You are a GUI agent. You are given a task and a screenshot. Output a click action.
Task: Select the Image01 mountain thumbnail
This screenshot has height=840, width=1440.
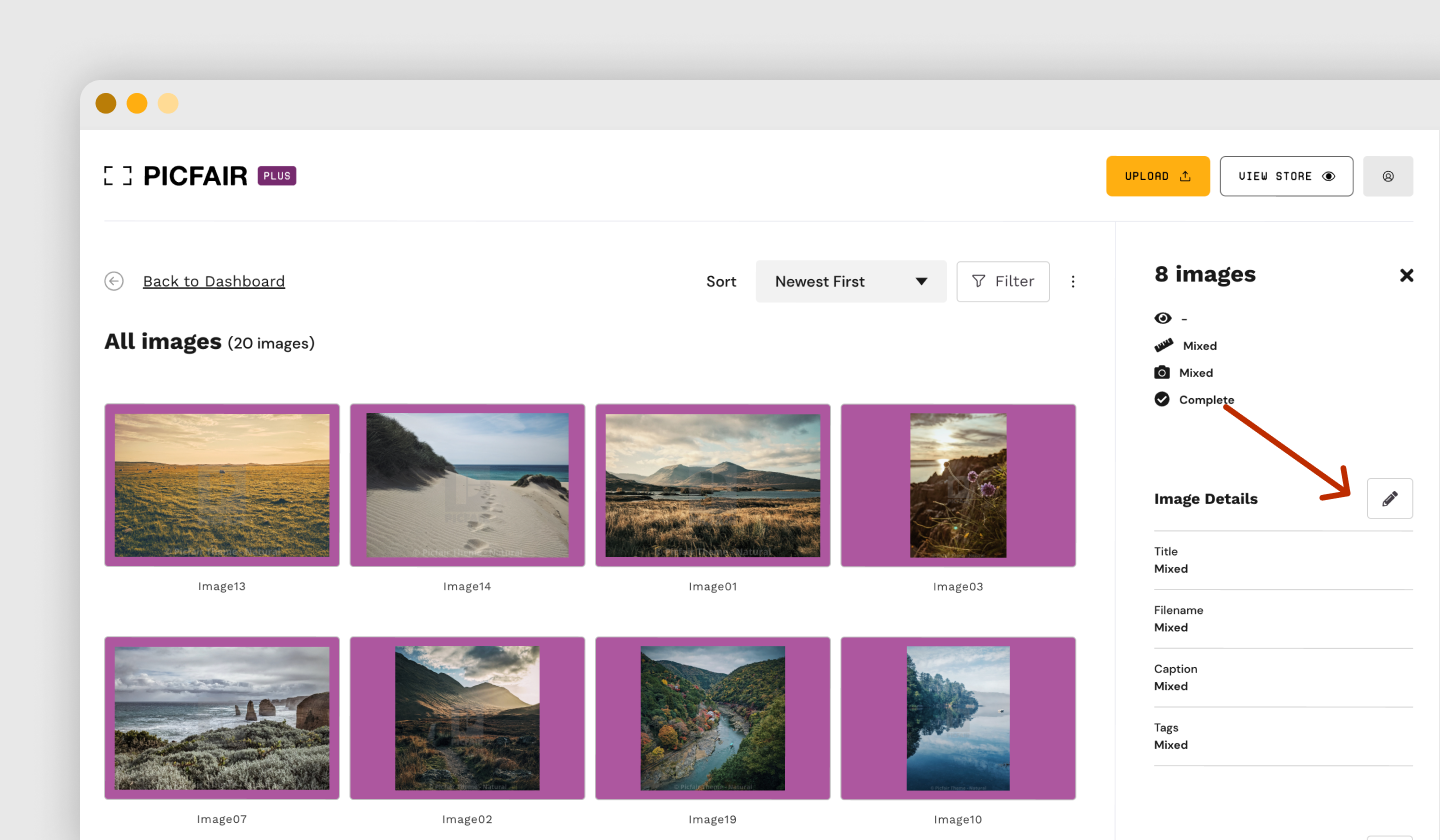[713, 485]
